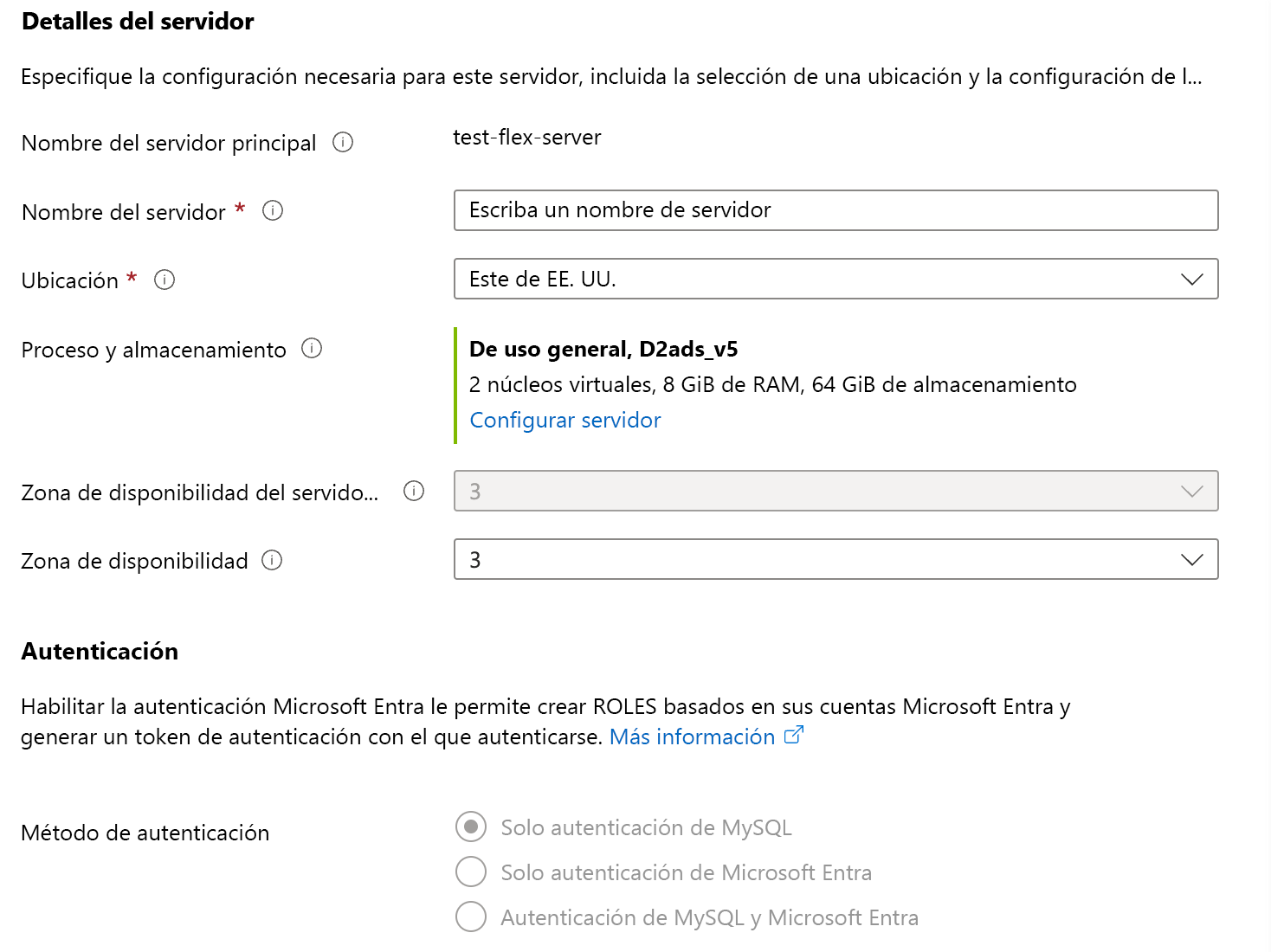View the info tooltip for Nombre del servidor
Image resolution: width=1271 pixels, height=952 pixels.
(x=273, y=211)
